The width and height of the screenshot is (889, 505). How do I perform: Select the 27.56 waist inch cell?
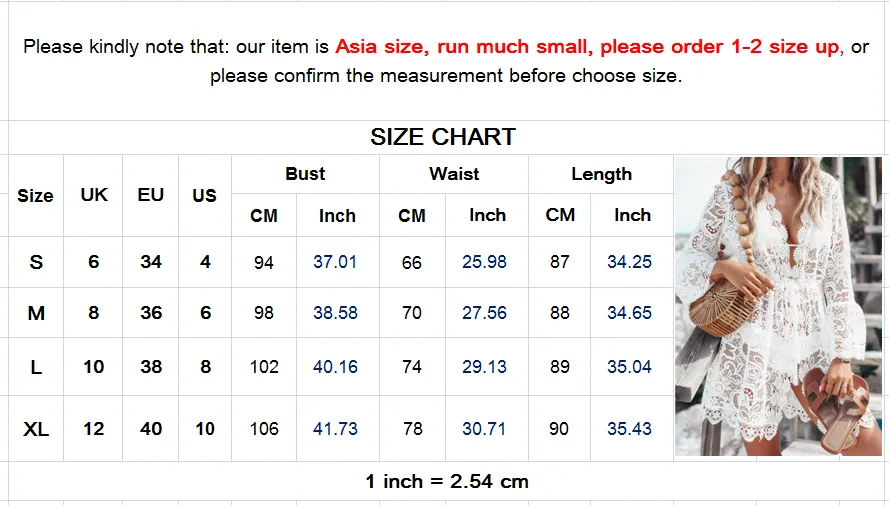click(484, 313)
